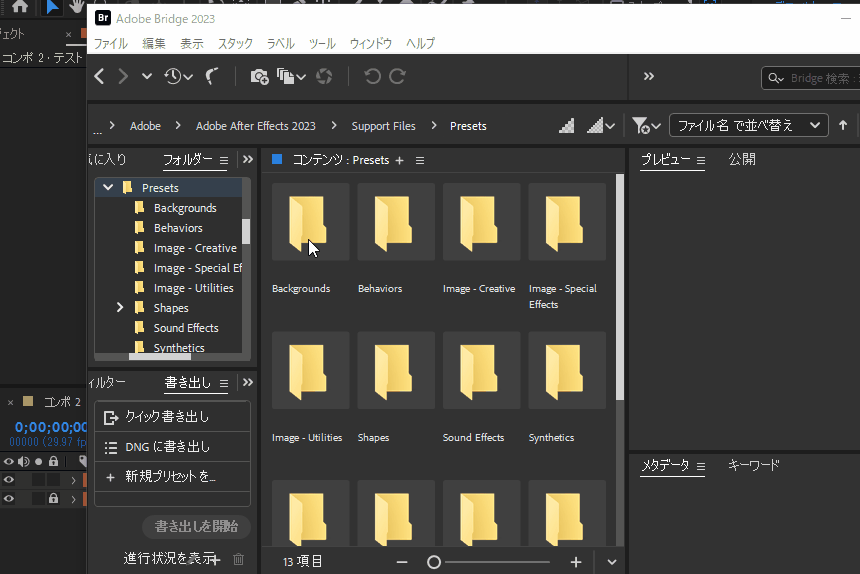The height and width of the screenshot is (574, 860).
Task: Open the search options magnifier dropdown
Action: [x=776, y=78]
